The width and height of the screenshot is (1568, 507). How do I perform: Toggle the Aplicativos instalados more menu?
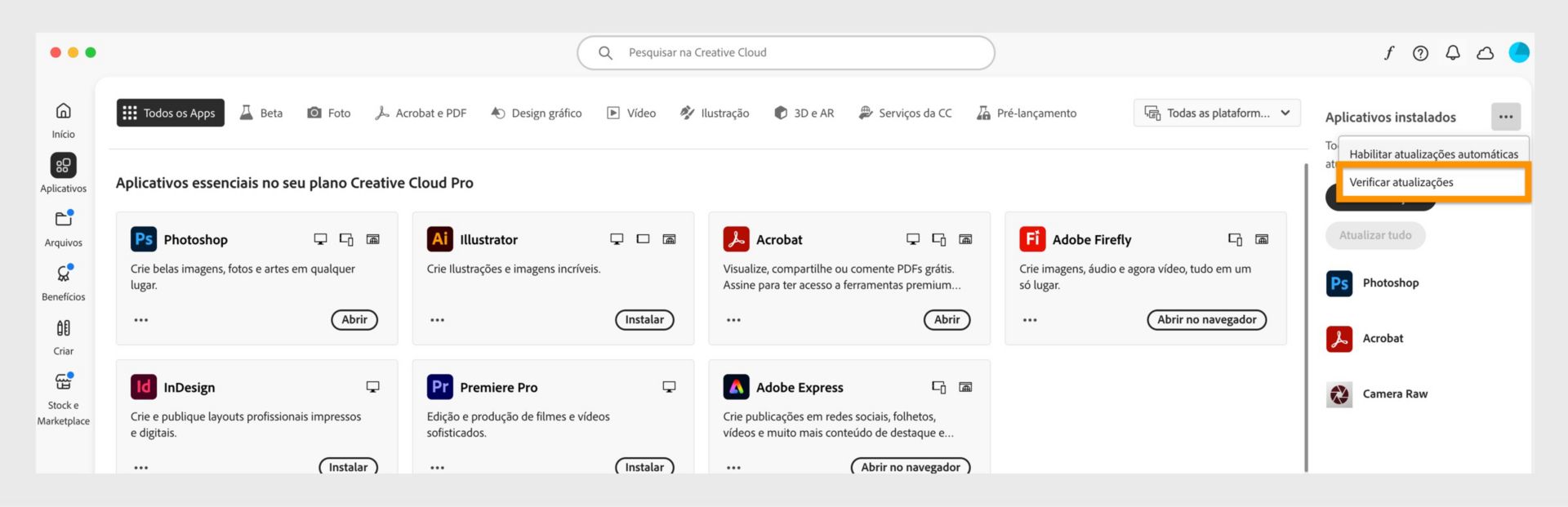pyautogui.click(x=1506, y=117)
